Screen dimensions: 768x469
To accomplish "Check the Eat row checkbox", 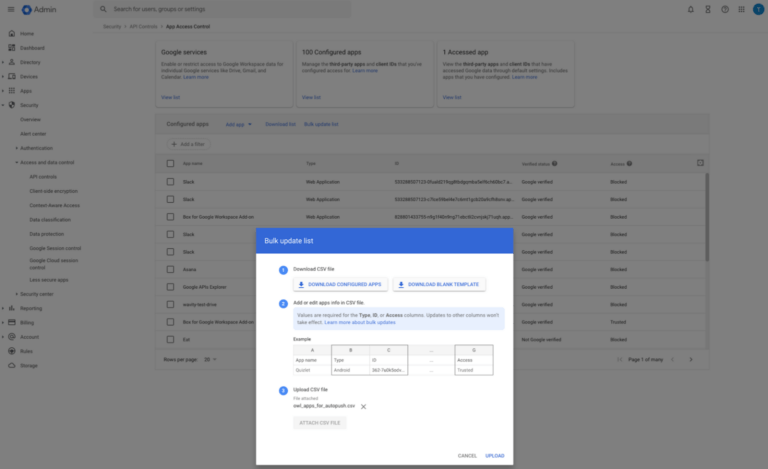I will point(170,339).
